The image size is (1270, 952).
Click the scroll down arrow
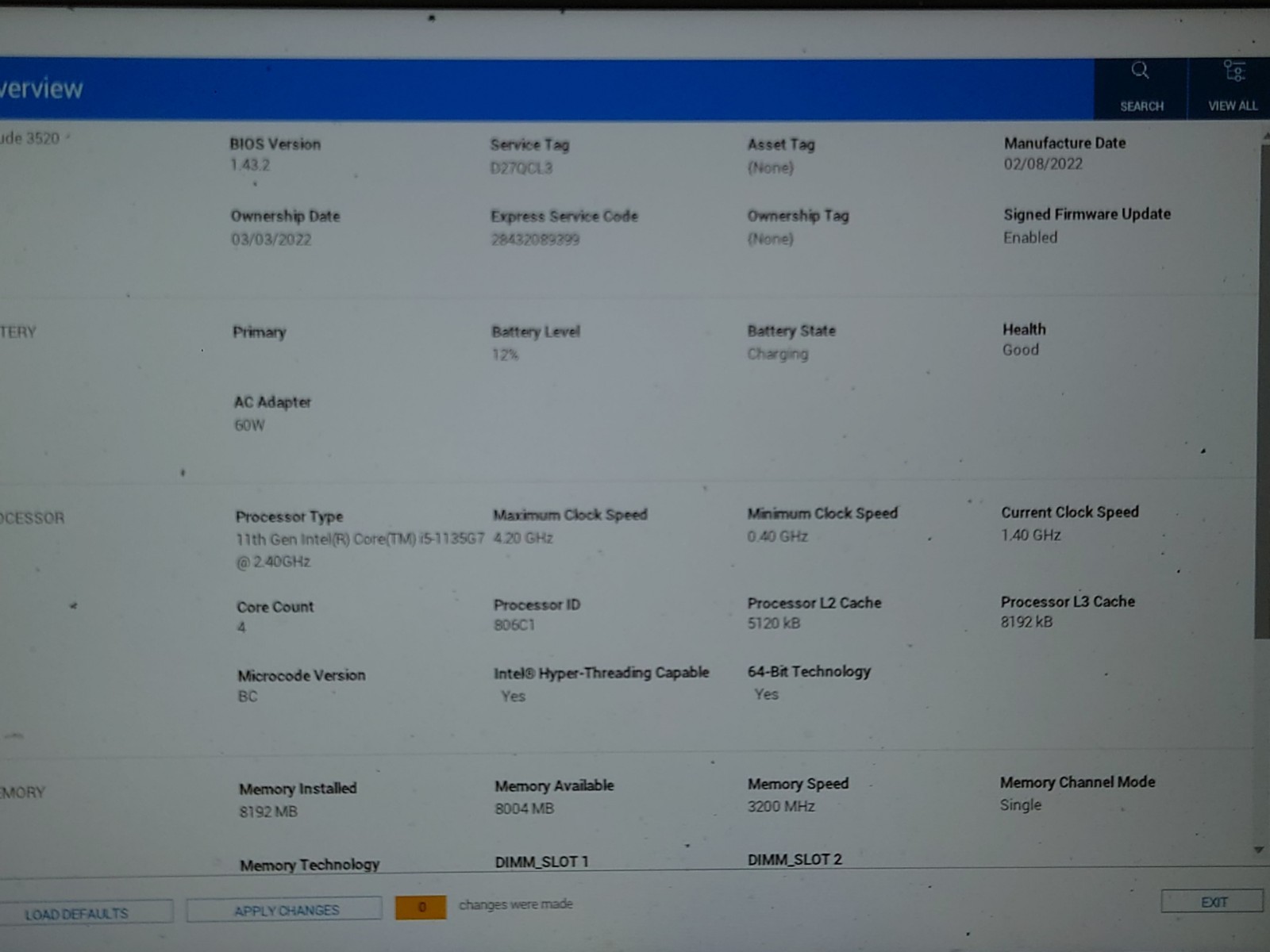click(1259, 850)
